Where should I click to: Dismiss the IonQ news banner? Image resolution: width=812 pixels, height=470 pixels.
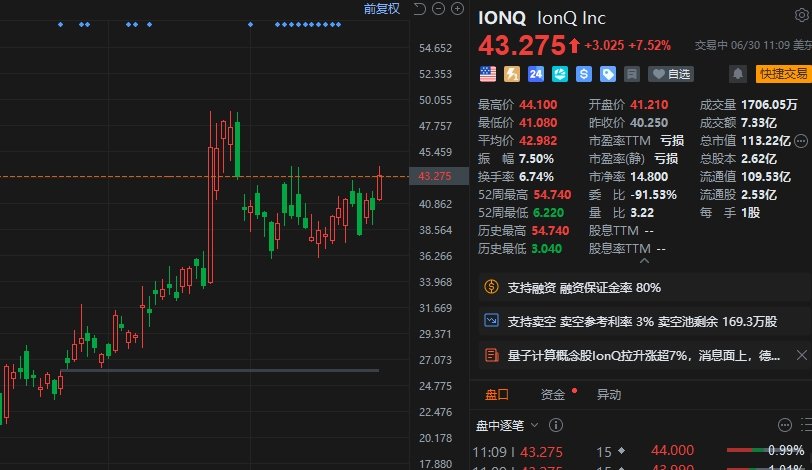click(801, 354)
